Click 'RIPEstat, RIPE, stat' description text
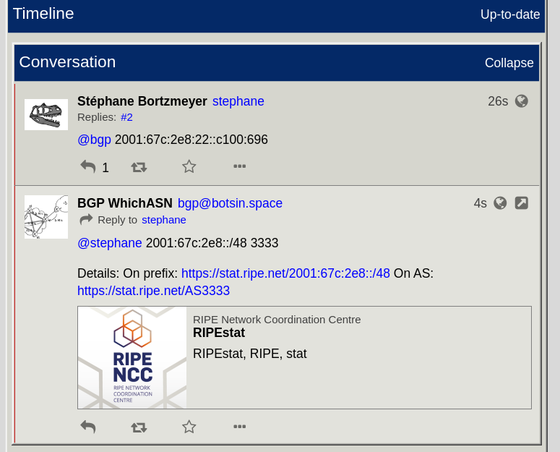 pyautogui.click(x=250, y=354)
